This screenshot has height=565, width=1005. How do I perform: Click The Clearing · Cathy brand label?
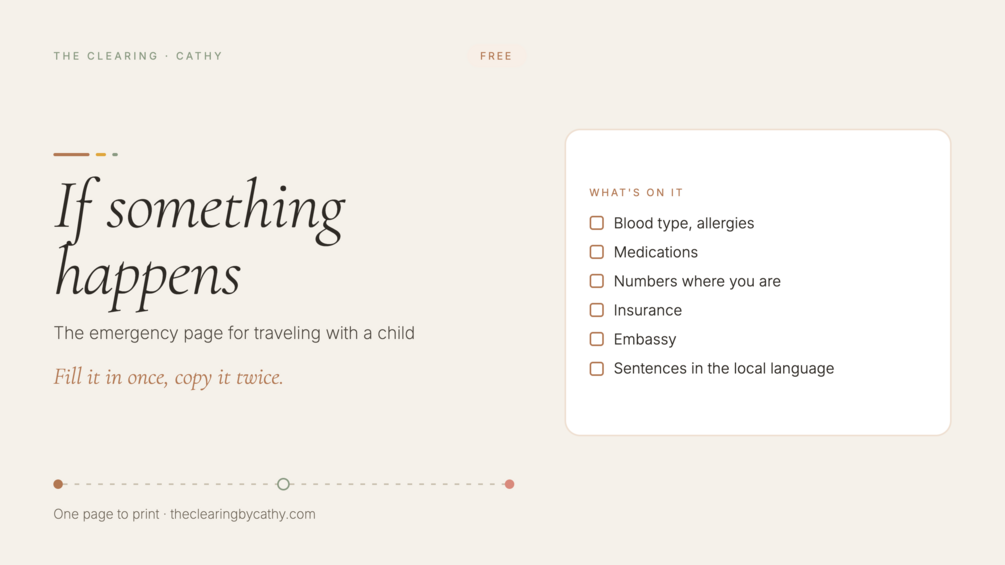[x=138, y=56]
